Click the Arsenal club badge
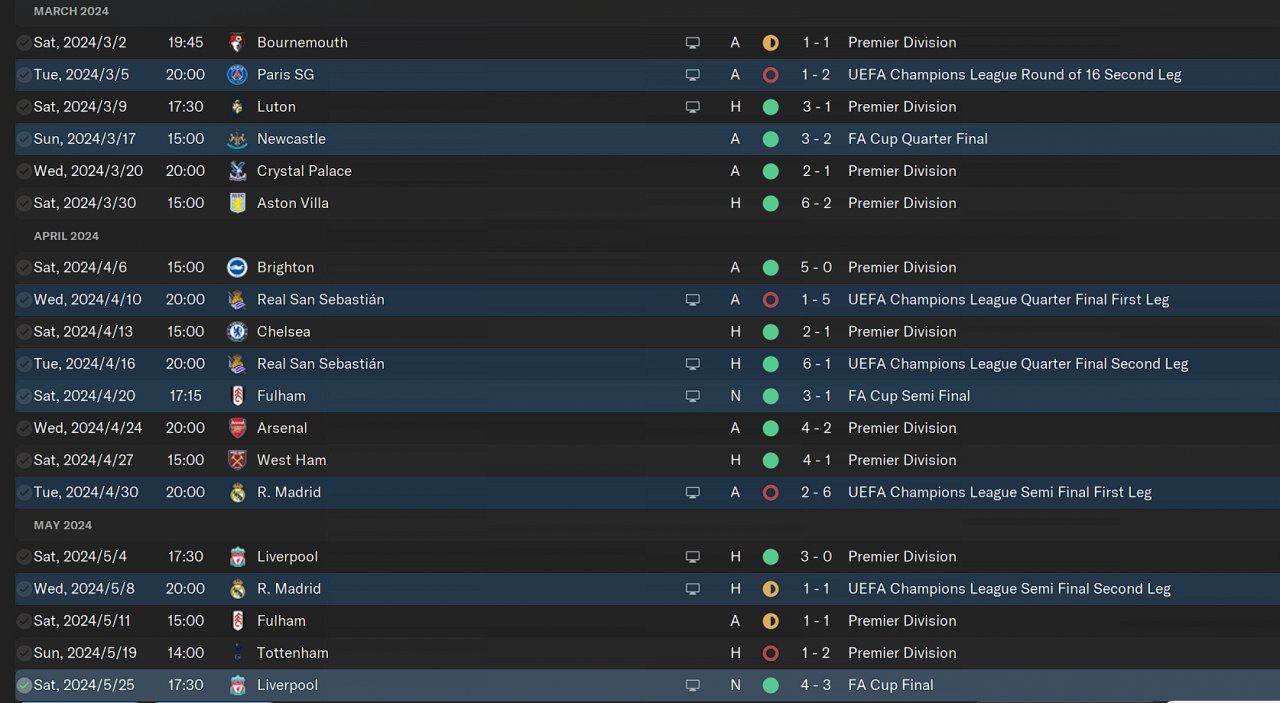The image size is (1280, 703). click(x=237, y=428)
